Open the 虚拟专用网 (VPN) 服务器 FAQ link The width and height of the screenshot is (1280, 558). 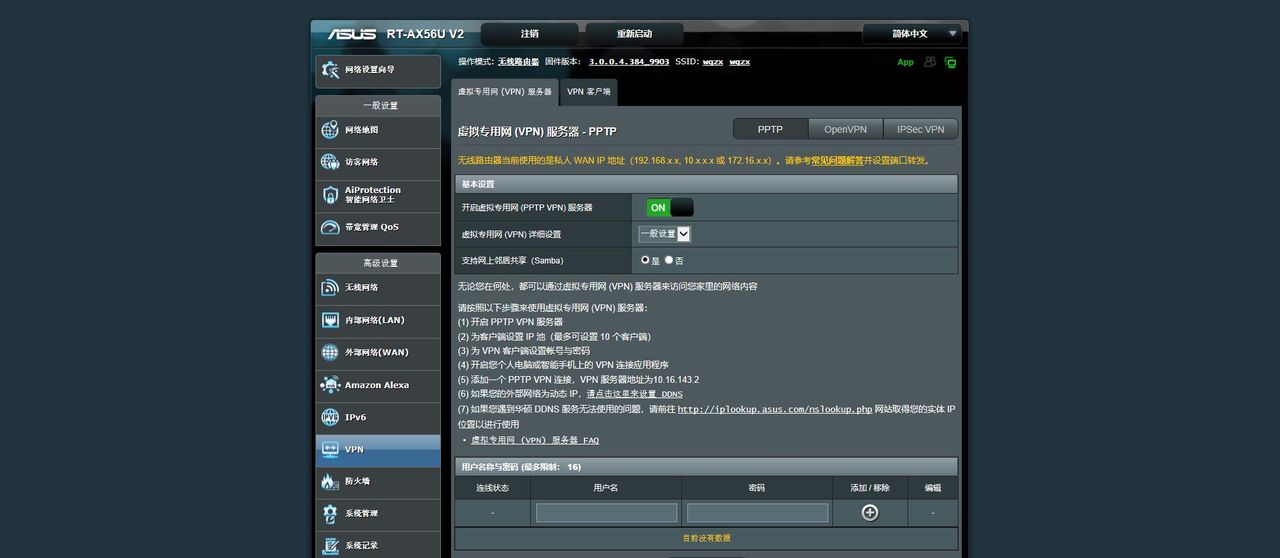click(x=535, y=440)
